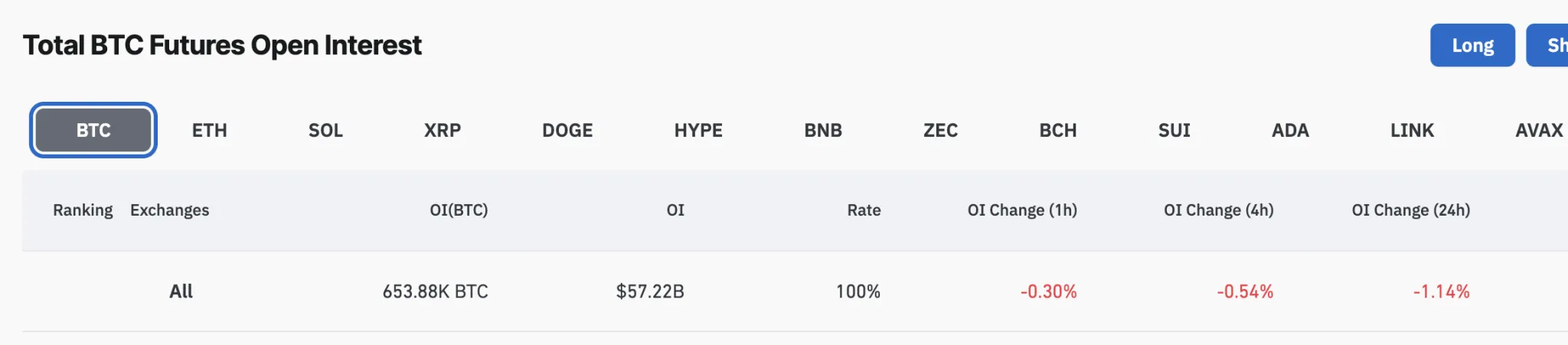Screen dimensions: 1568x345
Task: Sort by OI(BTC) column header
Action: pos(459,210)
